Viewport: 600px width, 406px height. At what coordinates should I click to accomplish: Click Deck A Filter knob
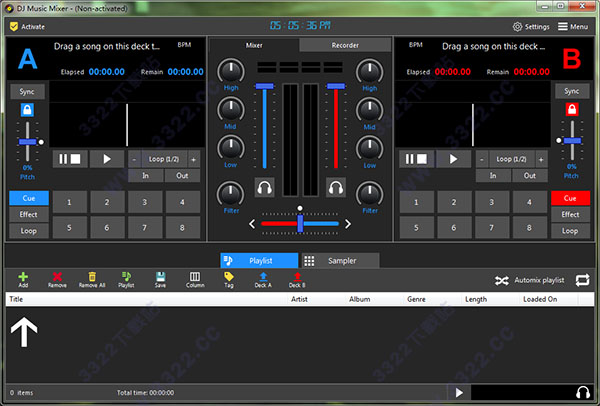pyautogui.click(x=231, y=194)
